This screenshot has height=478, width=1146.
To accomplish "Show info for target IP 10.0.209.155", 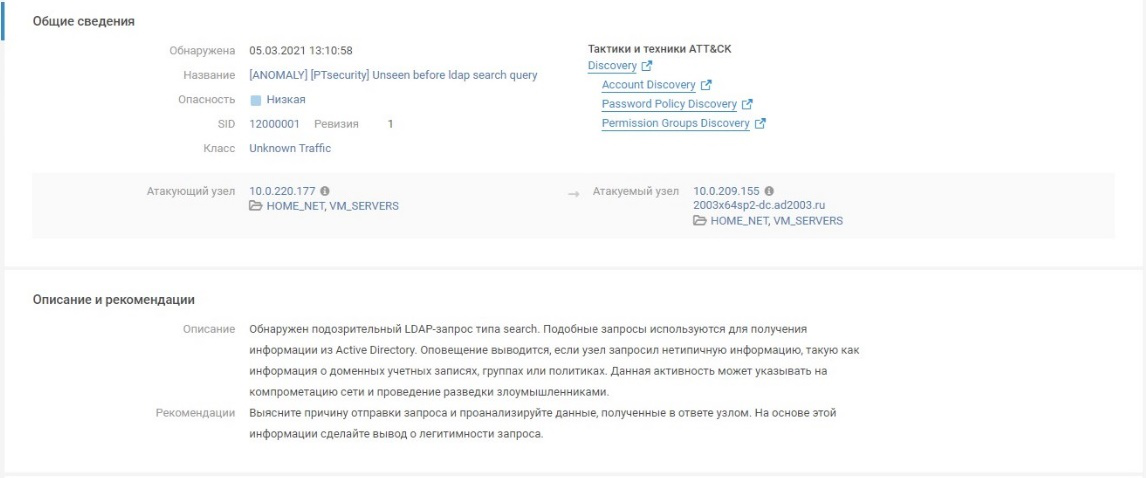I will [x=769, y=191].
